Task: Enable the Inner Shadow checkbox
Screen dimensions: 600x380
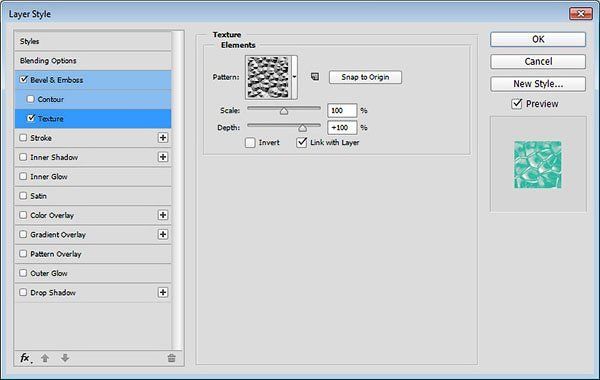Action: point(23,157)
